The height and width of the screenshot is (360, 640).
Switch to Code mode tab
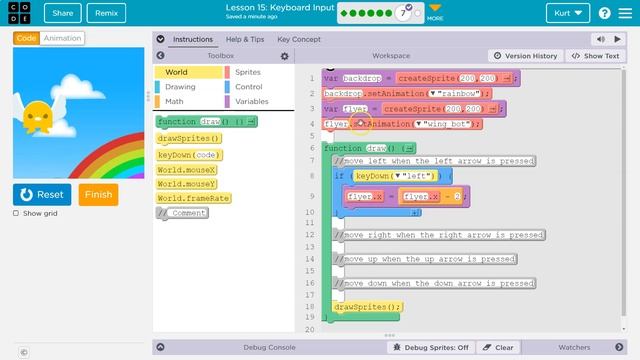click(x=27, y=38)
